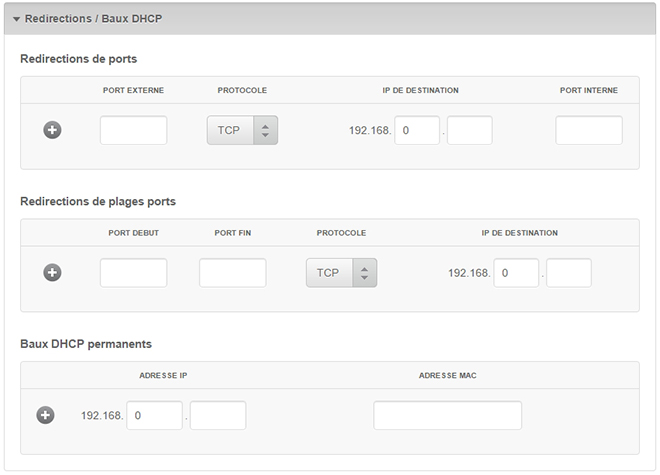Select third octet field in DHCP Adresse IP
660x475 pixels.
(154, 415)
